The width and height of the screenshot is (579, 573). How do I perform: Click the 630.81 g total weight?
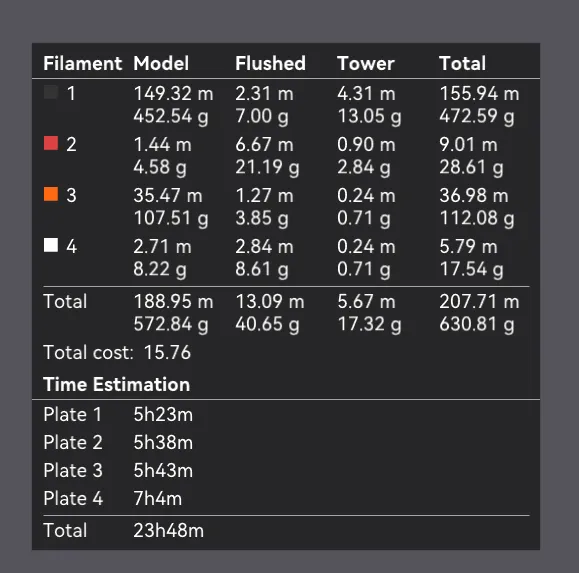coord(477,325)
